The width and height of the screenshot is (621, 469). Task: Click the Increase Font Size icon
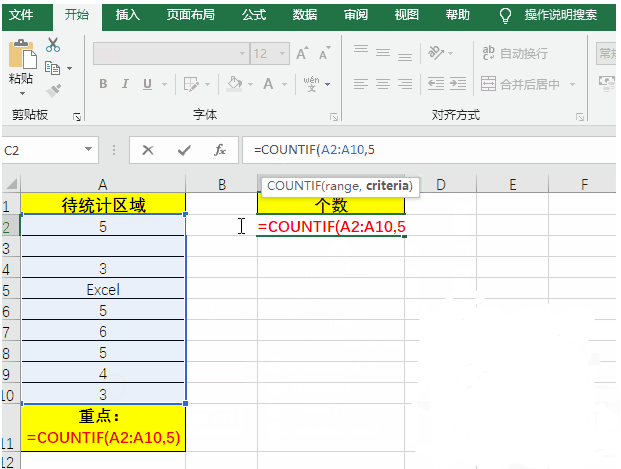(302, 53)
